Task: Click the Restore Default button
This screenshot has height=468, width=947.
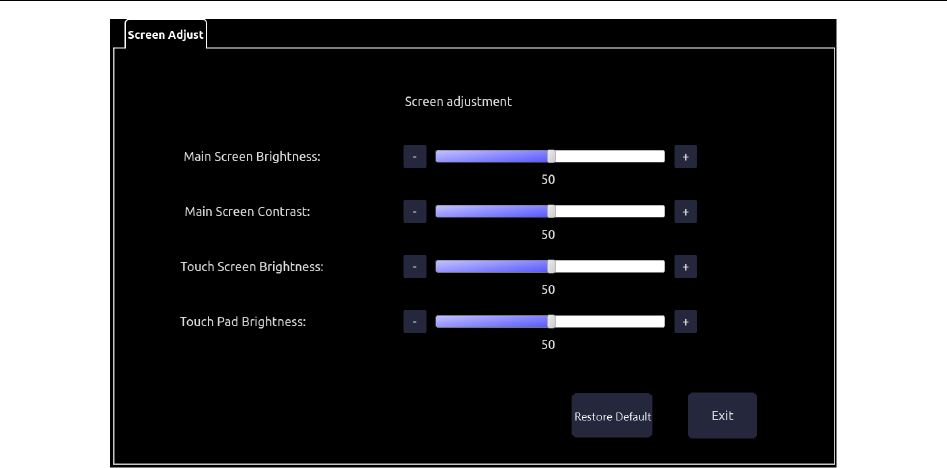Action: click(612, 416)
